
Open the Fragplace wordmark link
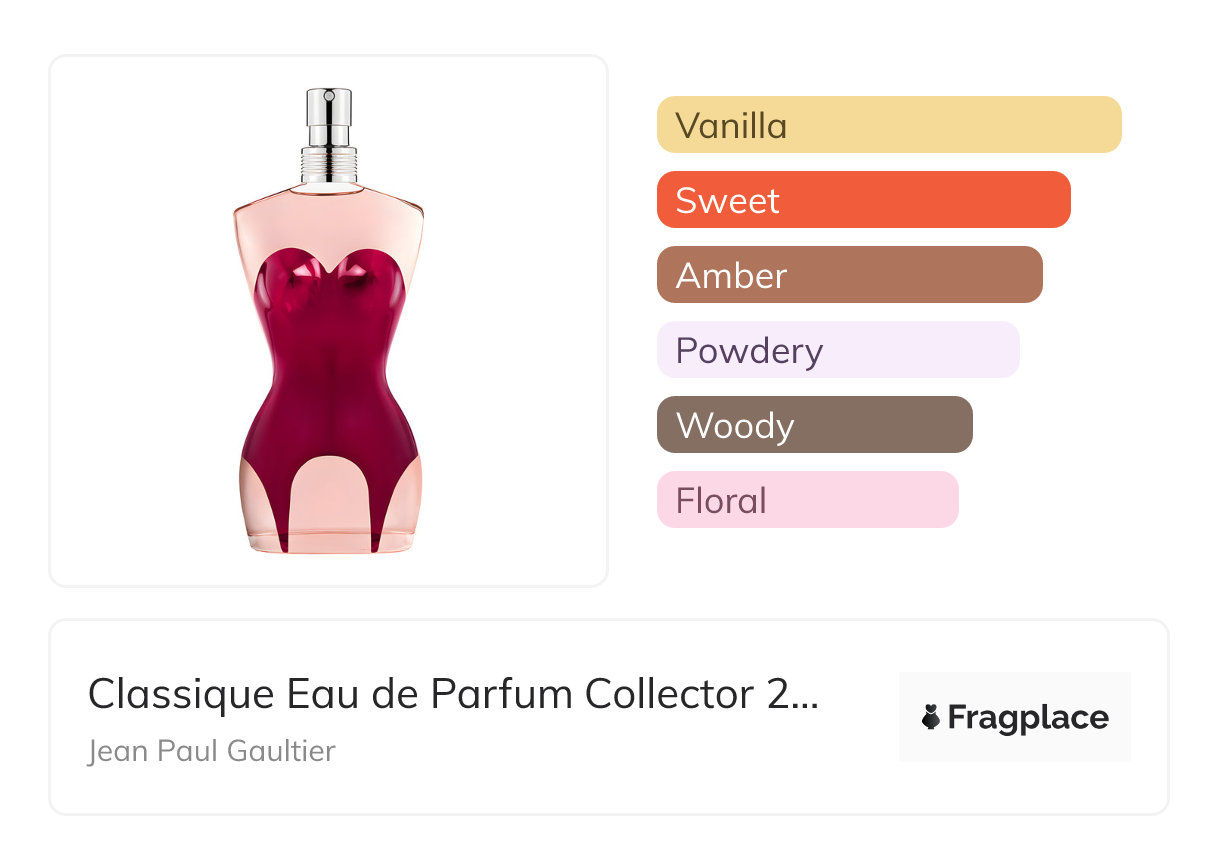pyautogui.click(x=1028, y=718)
